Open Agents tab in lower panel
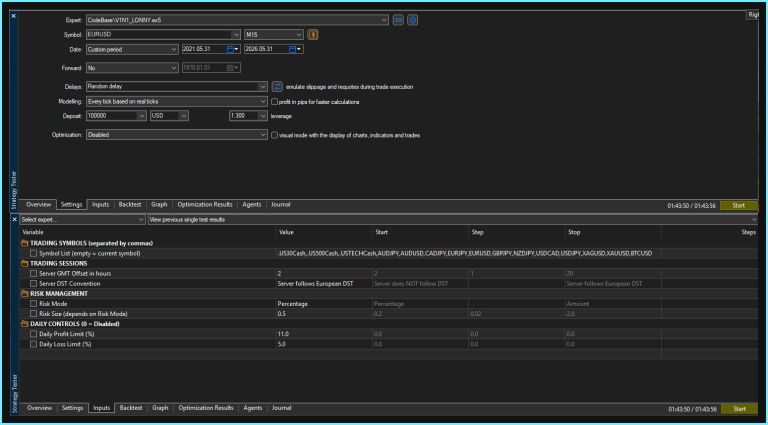 [x=253, y=408]
